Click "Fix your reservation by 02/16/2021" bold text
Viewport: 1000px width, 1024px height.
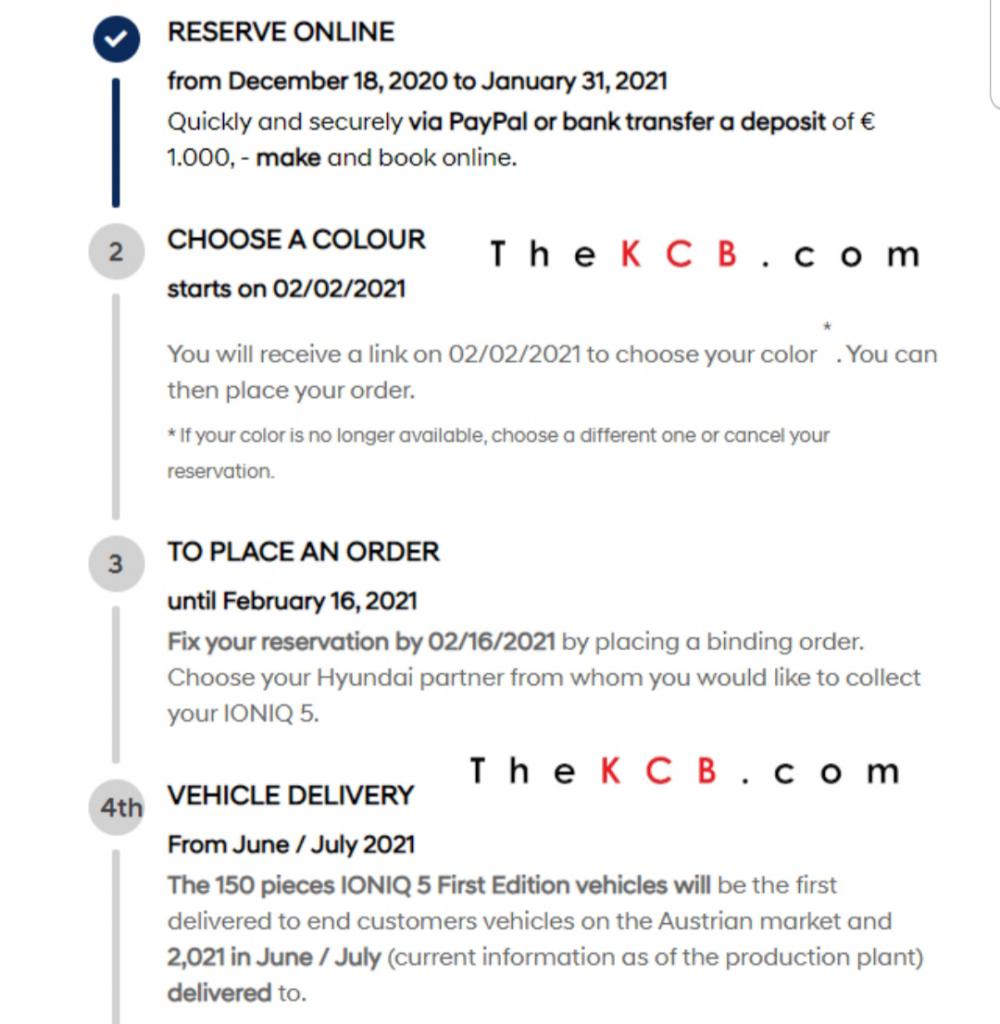362,641
